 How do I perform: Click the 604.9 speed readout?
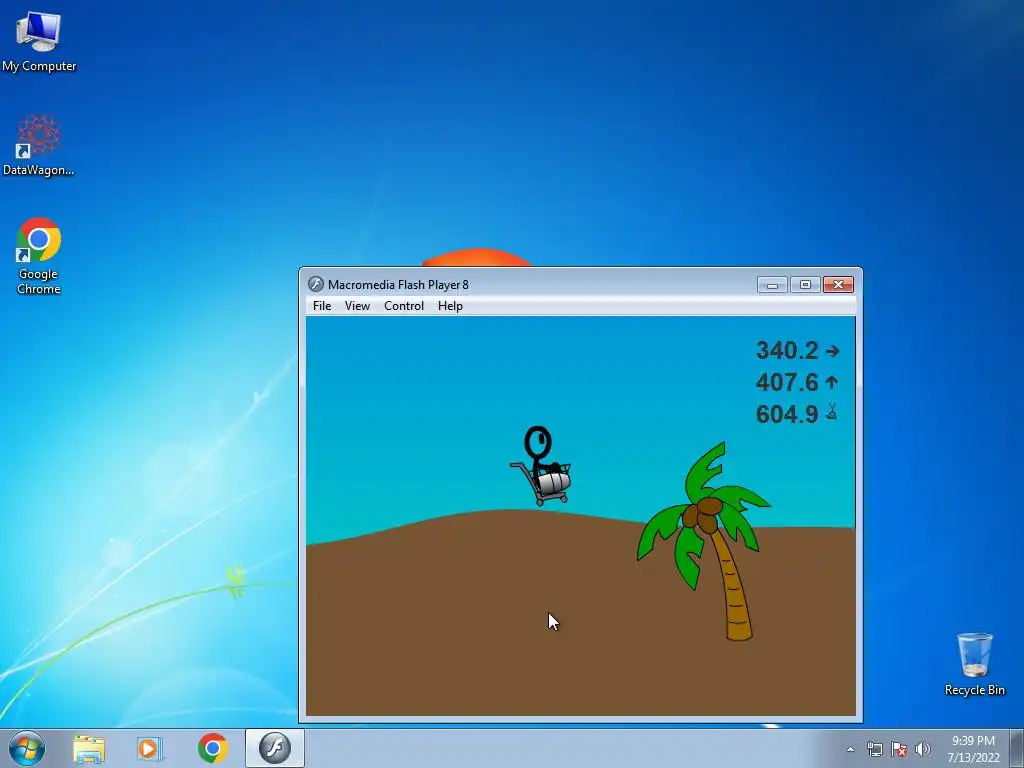click(x=787, y=414)
